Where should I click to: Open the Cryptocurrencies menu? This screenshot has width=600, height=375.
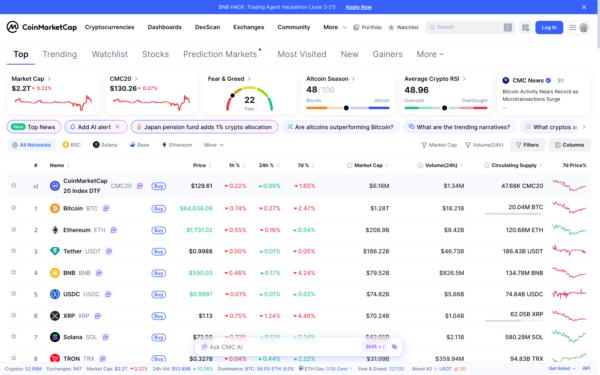click(109, 27)
